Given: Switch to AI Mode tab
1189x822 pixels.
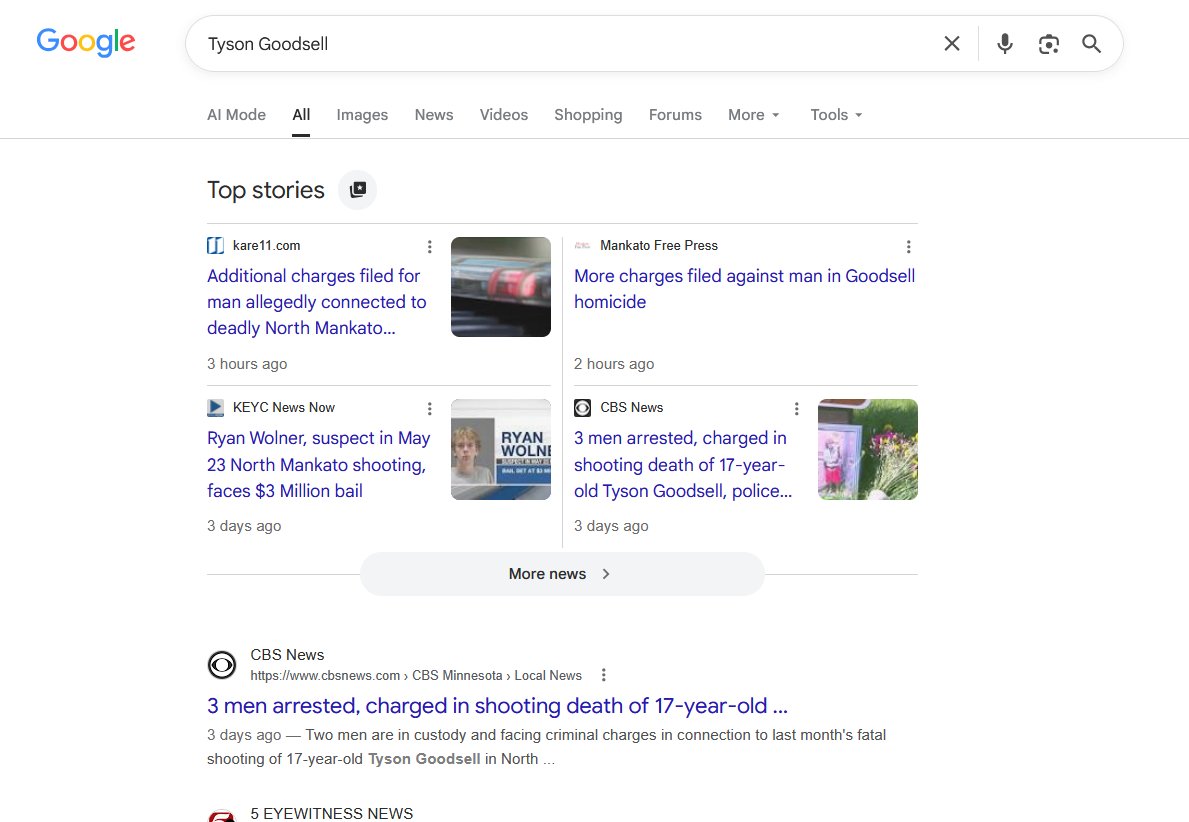Looking at the screenshot, I should pos(237,115).
